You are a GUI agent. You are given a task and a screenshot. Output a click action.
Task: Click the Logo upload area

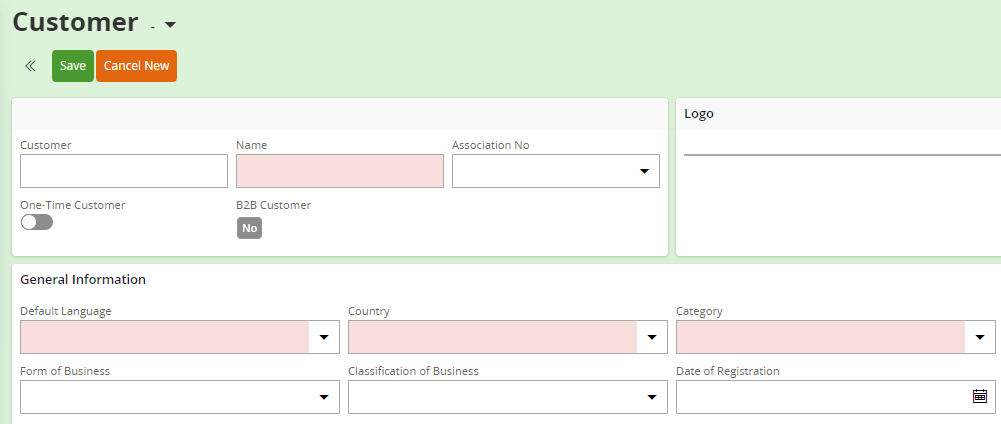[840, 200]
